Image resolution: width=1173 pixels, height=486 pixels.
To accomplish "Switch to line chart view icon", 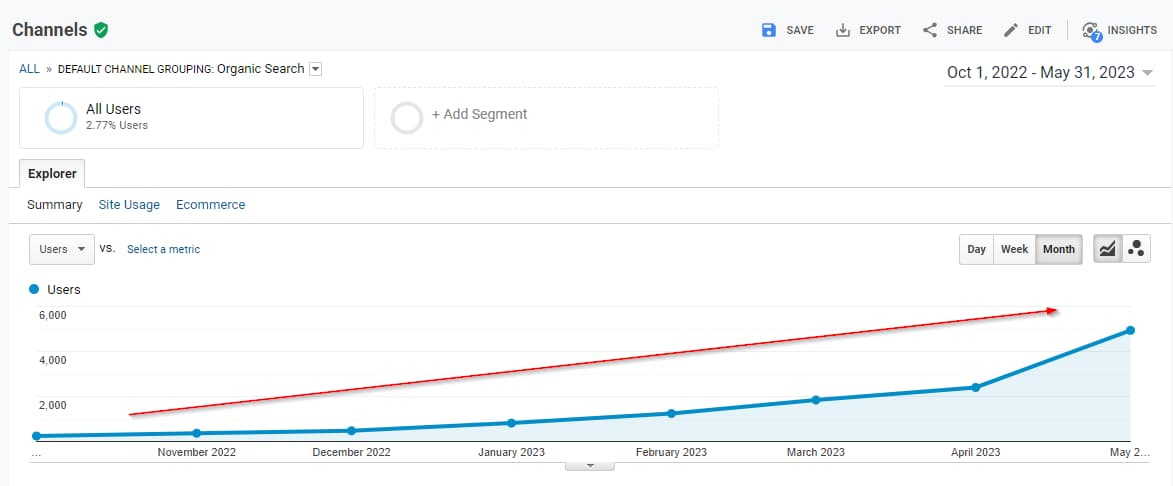I will (x=1107, y=249).
